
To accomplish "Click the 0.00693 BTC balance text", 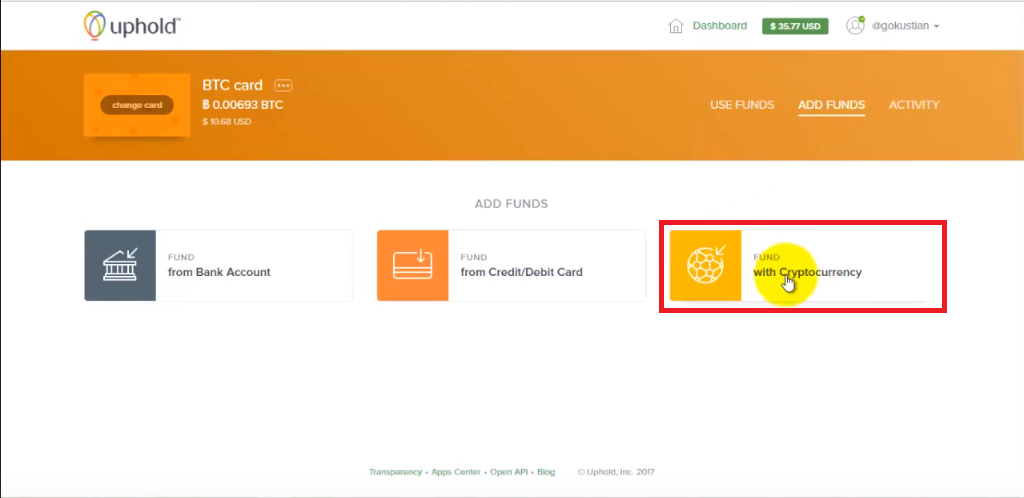I will tap(242, 105).
